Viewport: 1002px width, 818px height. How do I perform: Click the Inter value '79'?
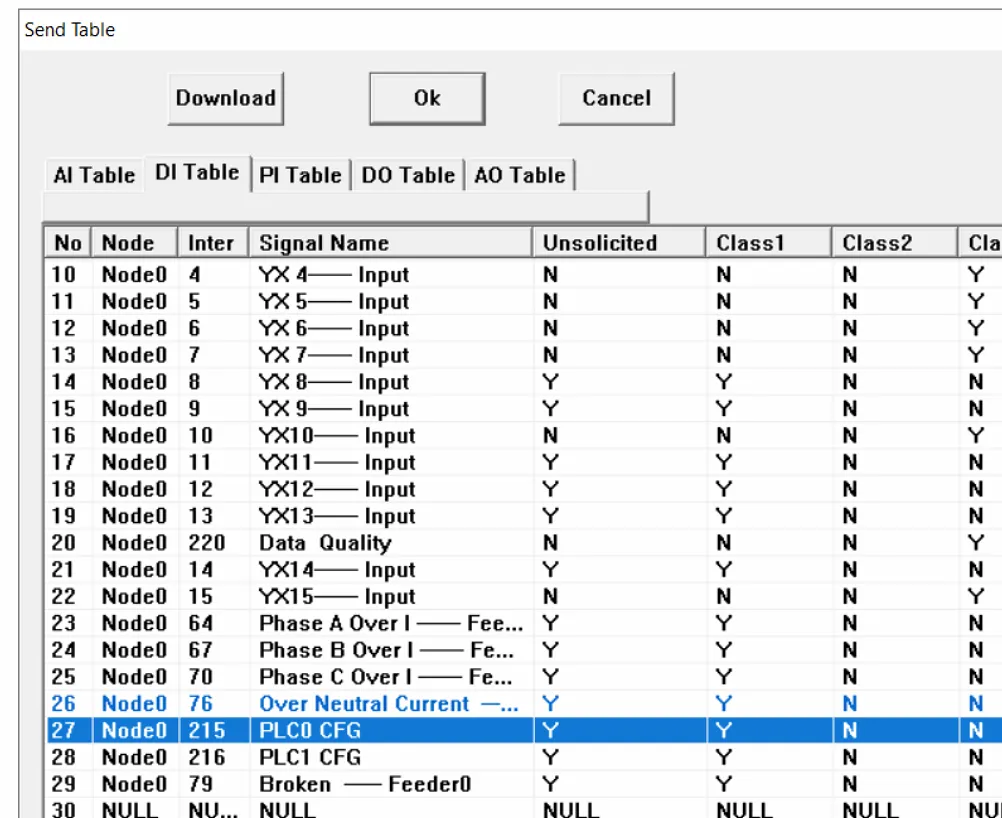[201, 785]
